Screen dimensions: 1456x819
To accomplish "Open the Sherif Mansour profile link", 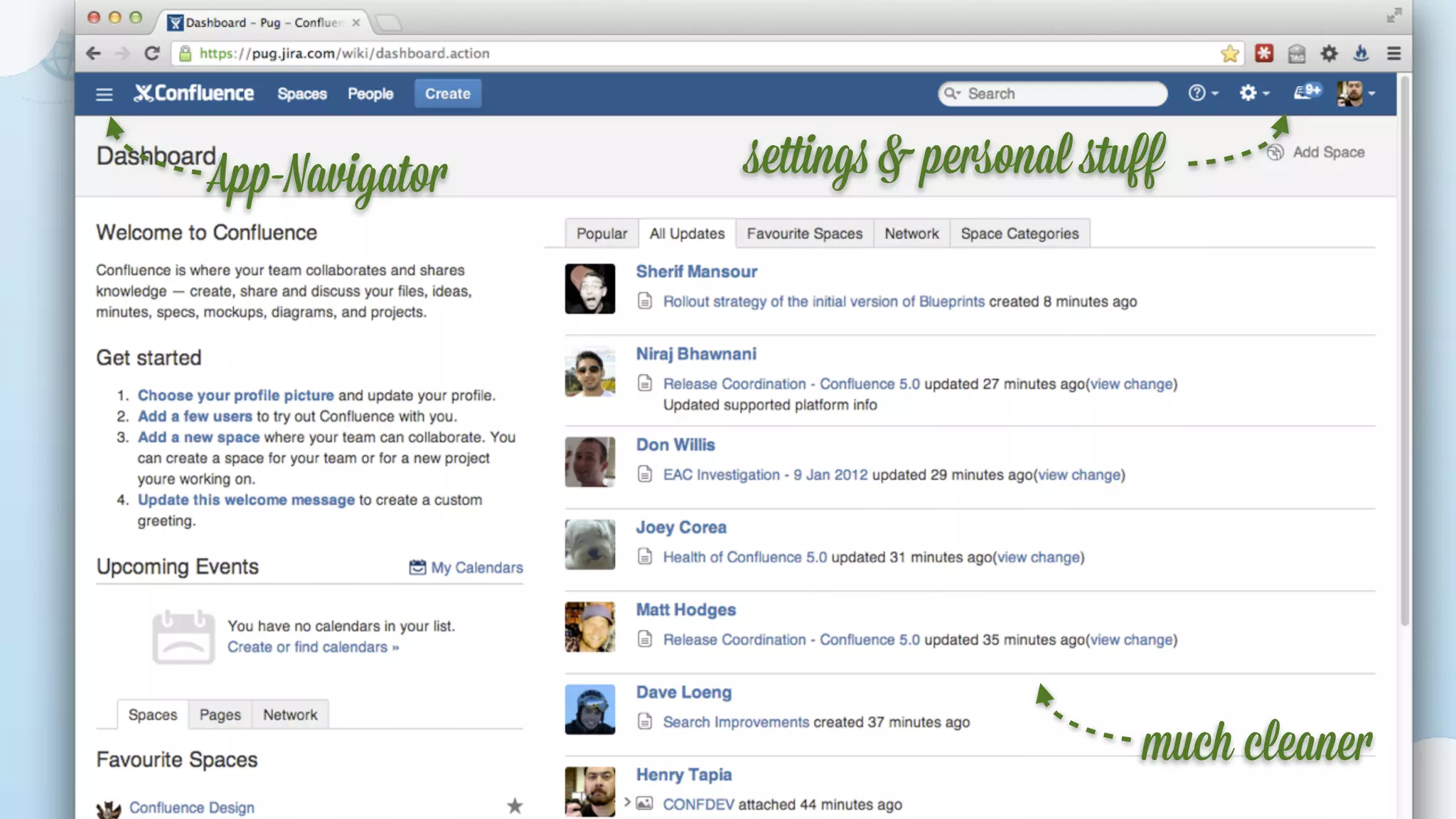I will coord(696,272).
